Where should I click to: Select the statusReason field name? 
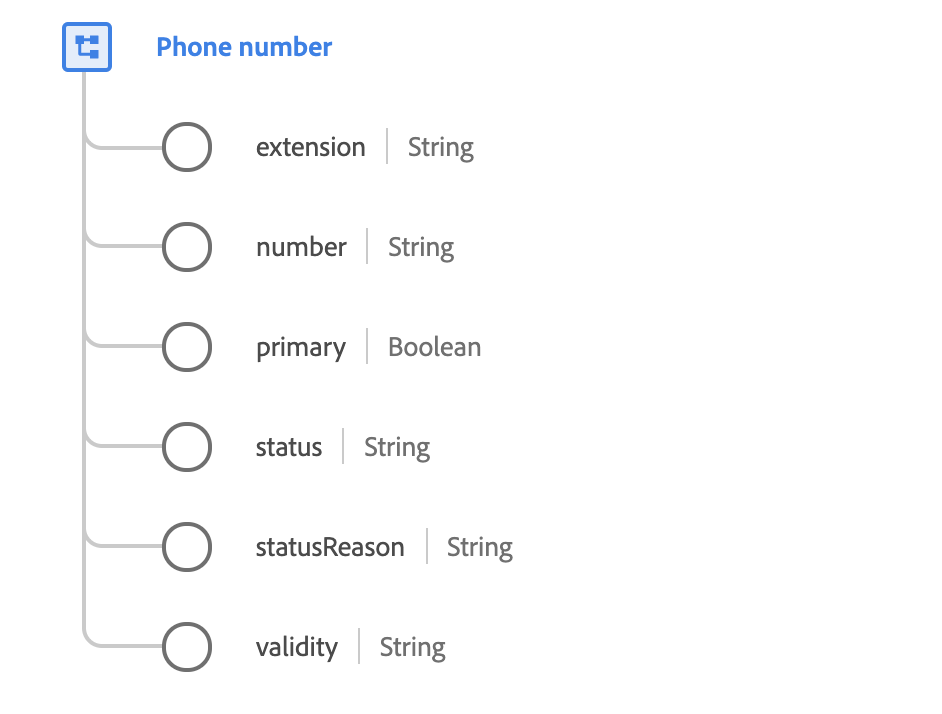[x=330, y=547]
